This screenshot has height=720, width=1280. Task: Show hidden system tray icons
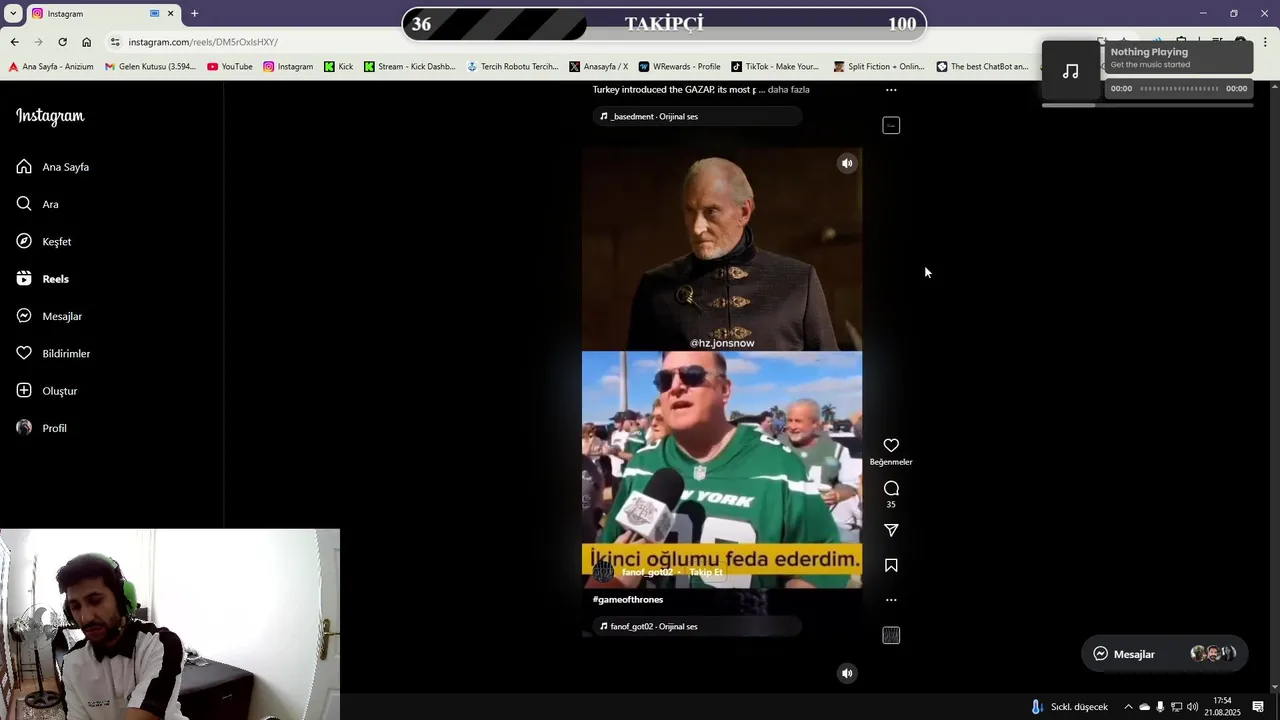pyautogui.click(x=1128, y=707)
